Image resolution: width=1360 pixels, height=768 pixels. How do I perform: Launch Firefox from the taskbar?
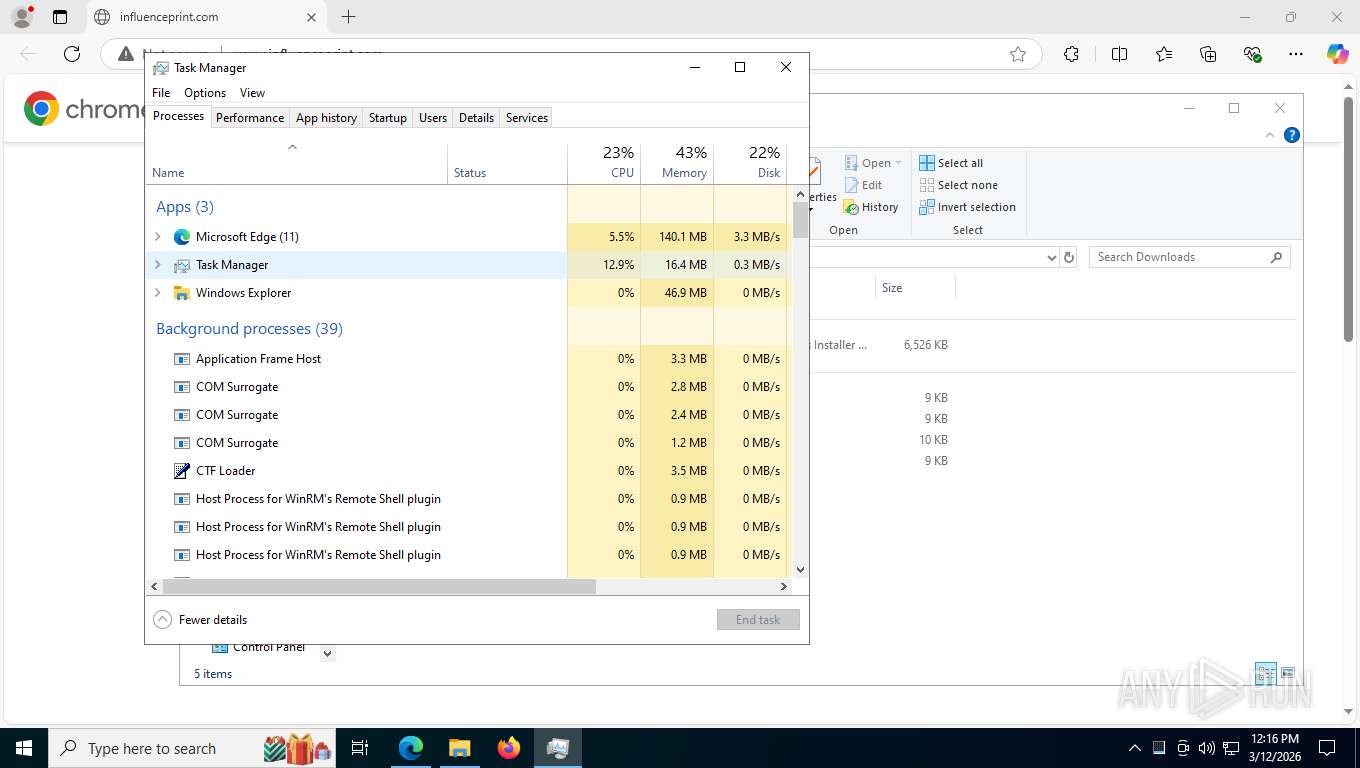tap(509, 748)
